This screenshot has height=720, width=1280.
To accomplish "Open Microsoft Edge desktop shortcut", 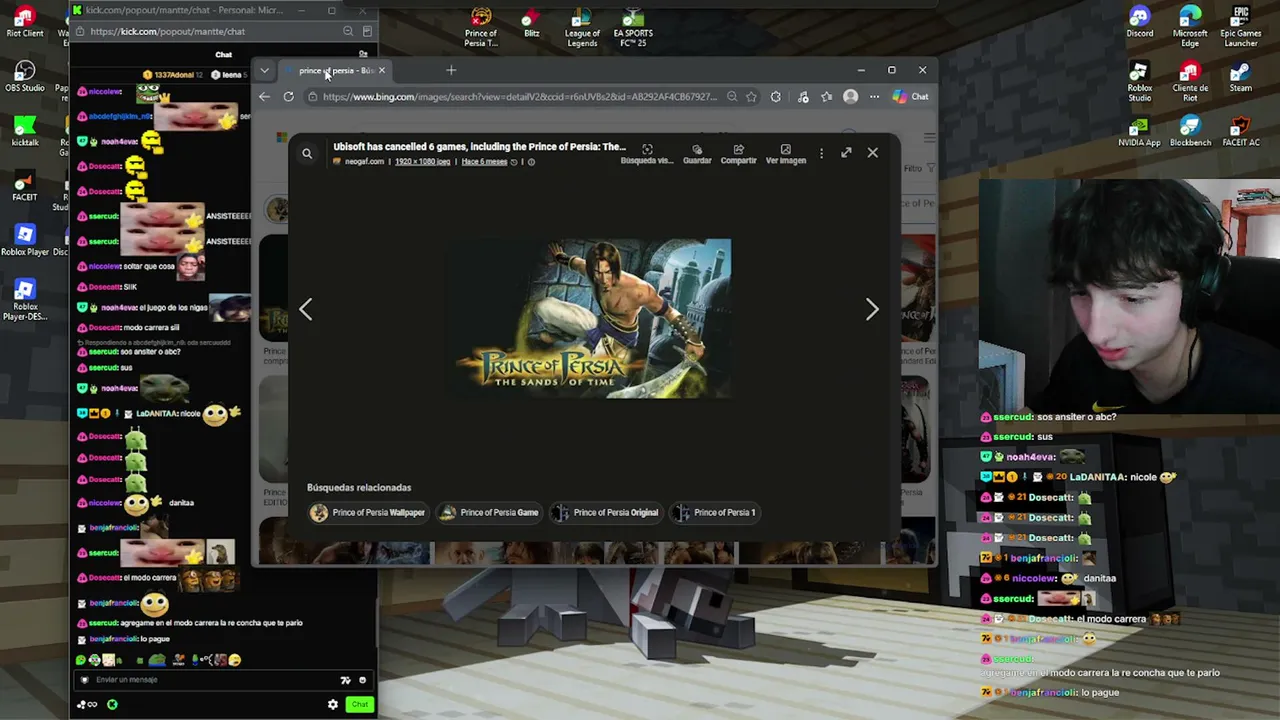I will point(1190,27).
